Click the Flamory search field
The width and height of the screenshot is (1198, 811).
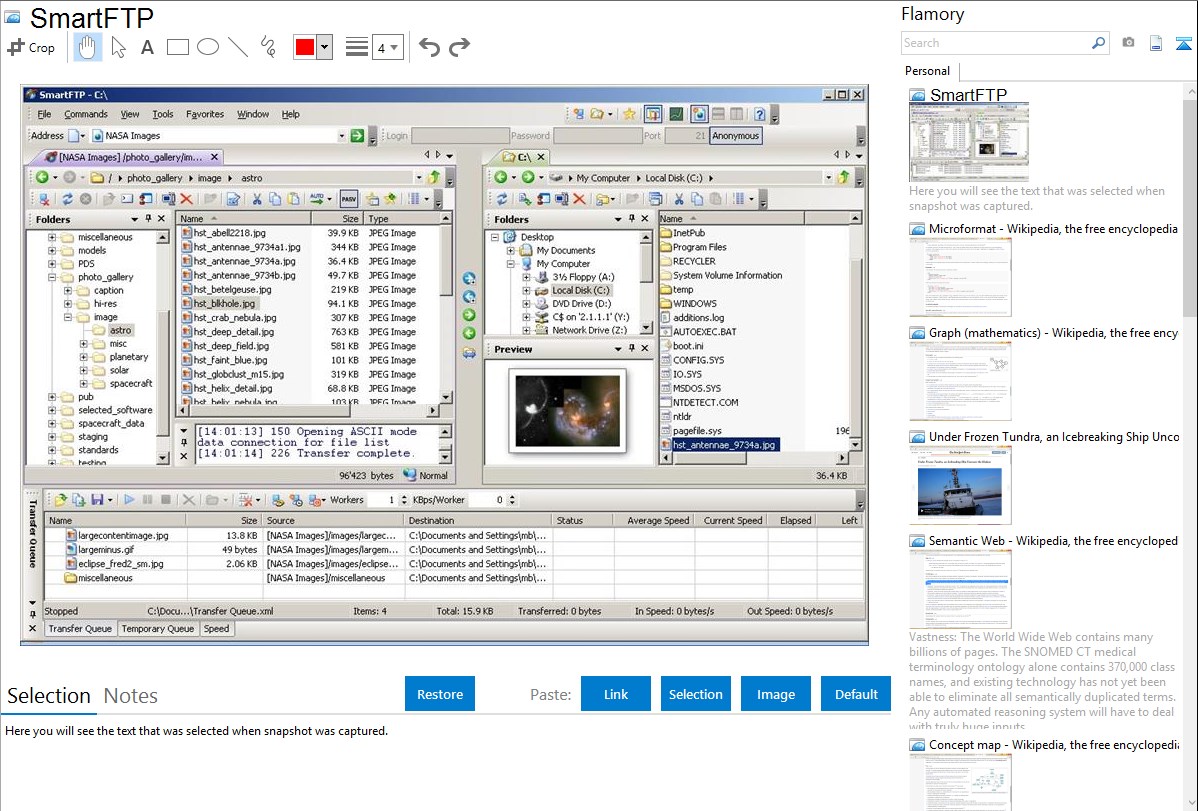coord(995,43)
